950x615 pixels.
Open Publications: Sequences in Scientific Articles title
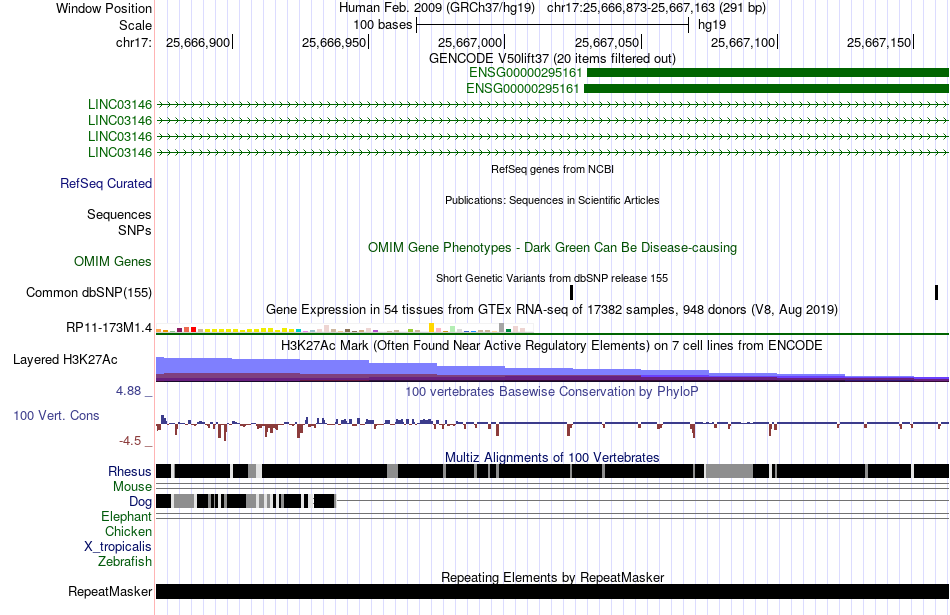pos(552,201)
